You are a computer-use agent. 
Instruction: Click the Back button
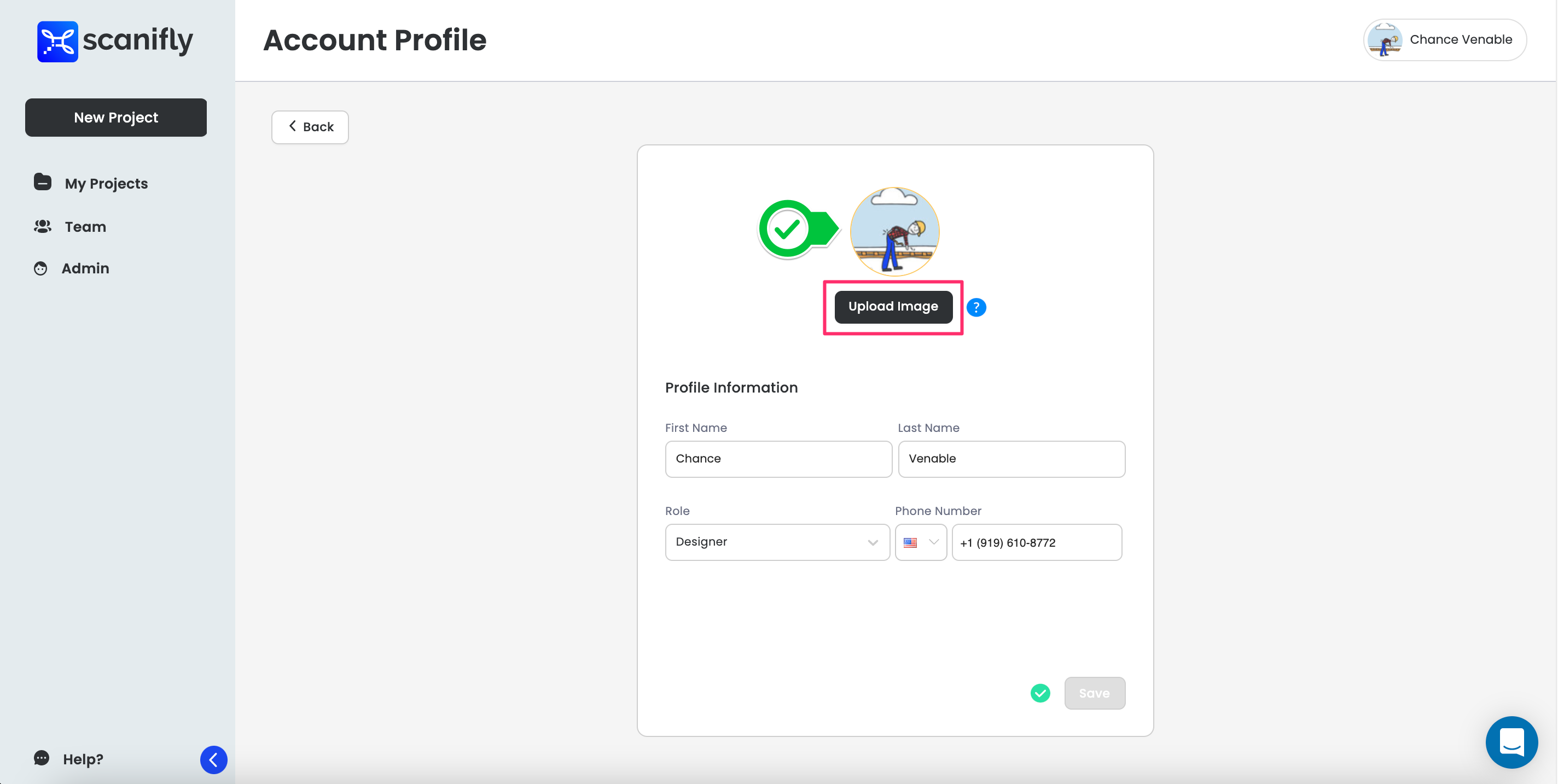pyautogui.click(x=310, y=127)
